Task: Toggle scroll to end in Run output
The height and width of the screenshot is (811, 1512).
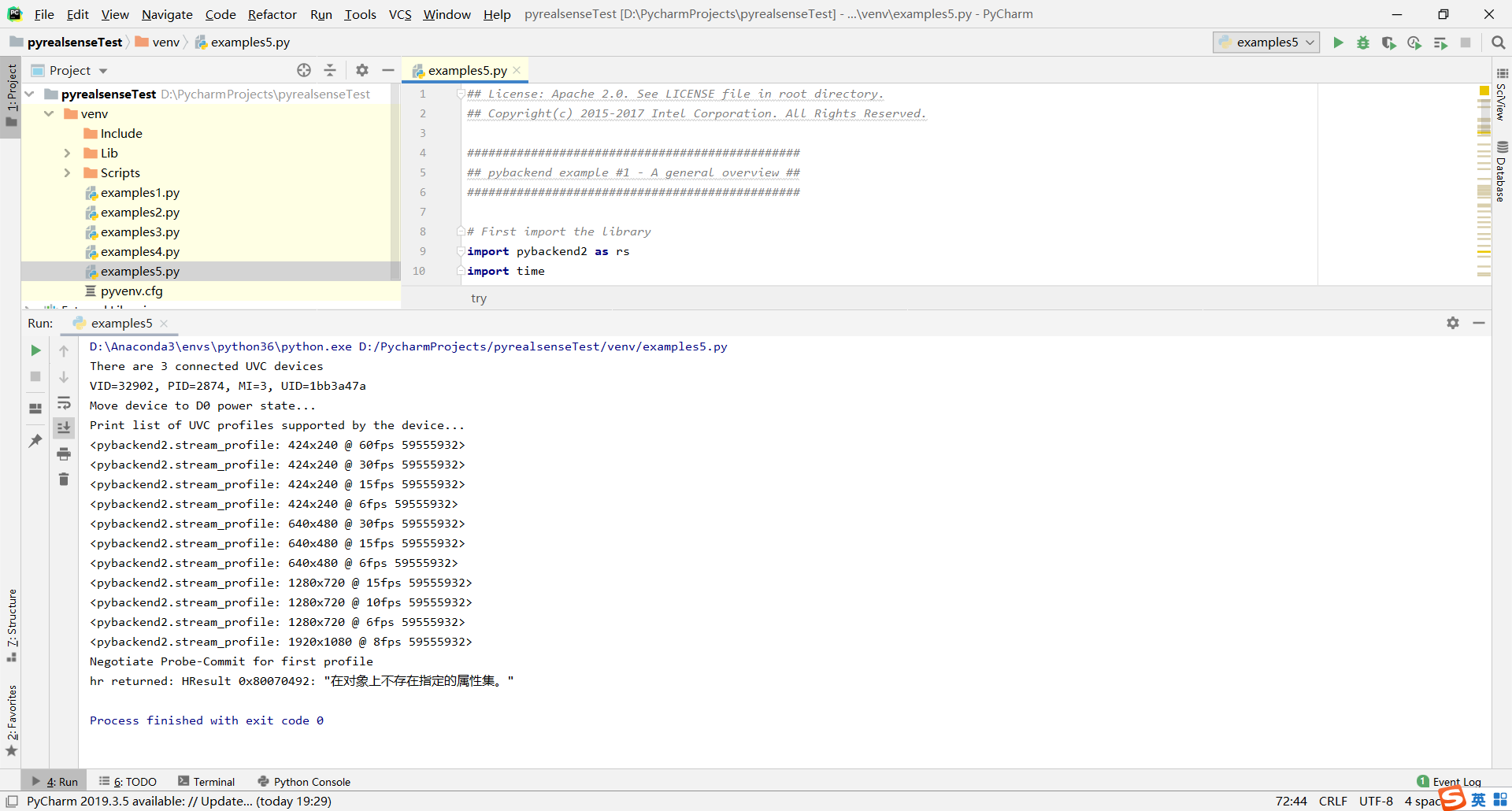Action: (64, 428)
